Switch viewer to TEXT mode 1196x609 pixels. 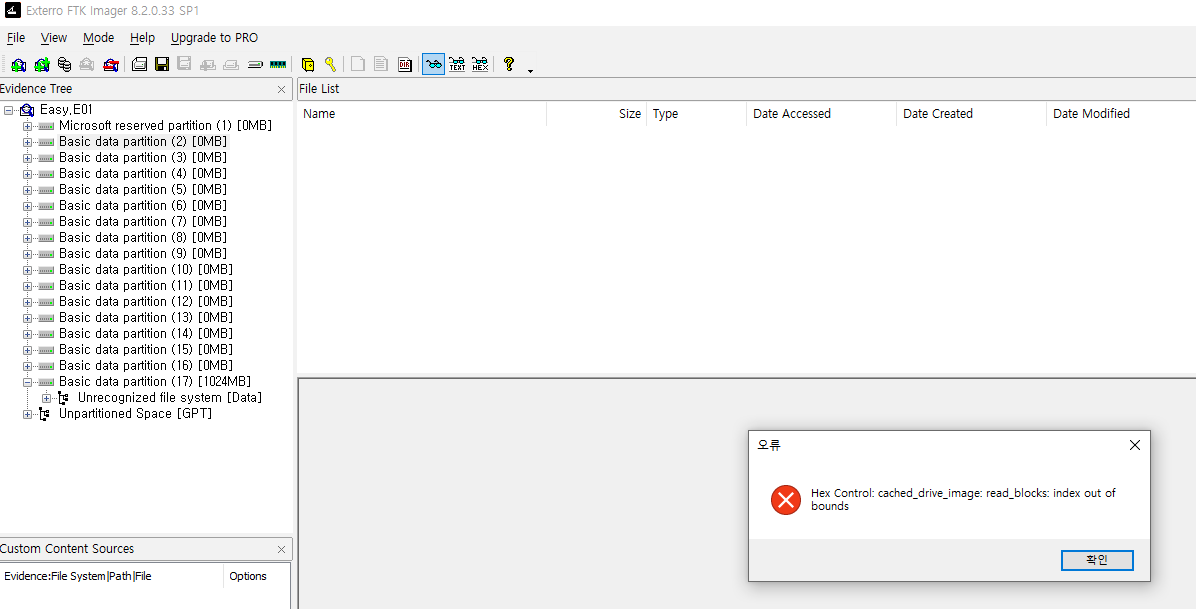457,65
